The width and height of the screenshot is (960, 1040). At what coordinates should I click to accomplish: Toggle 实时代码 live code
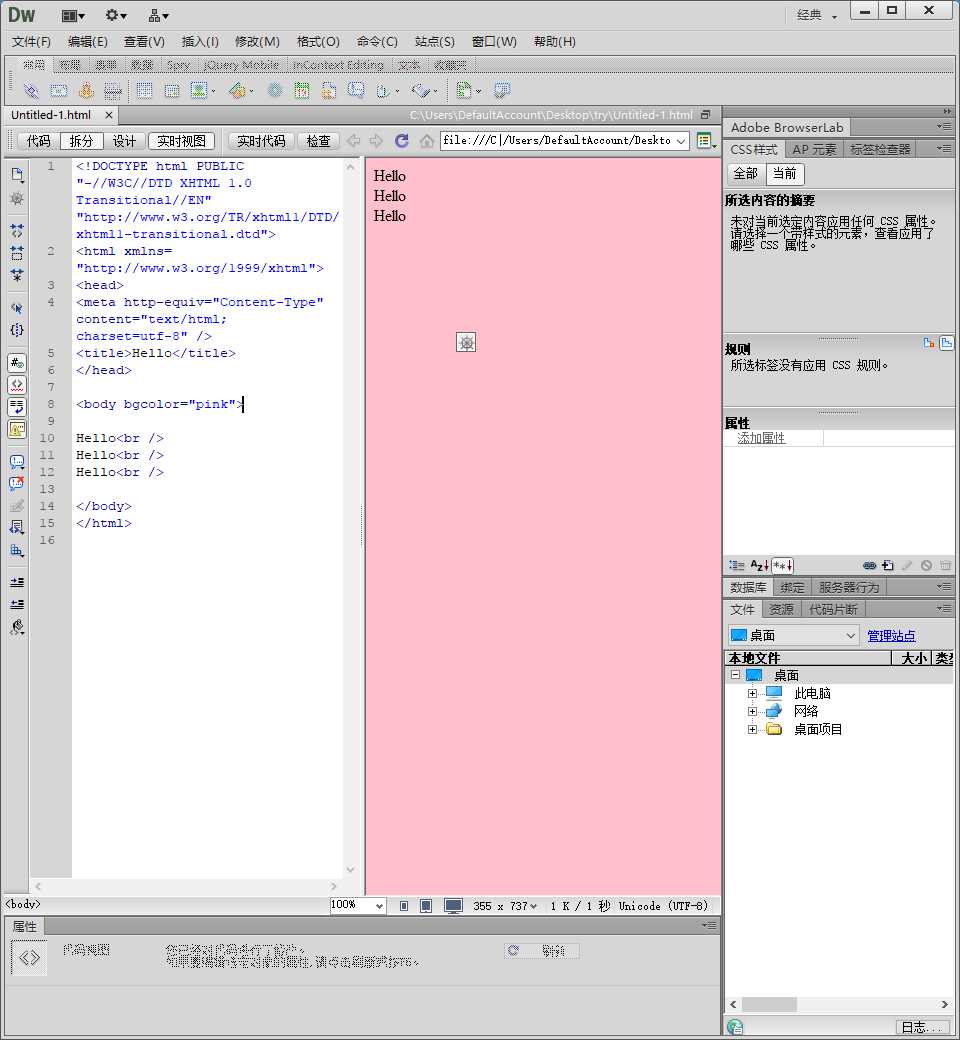[x=261, y=141]
